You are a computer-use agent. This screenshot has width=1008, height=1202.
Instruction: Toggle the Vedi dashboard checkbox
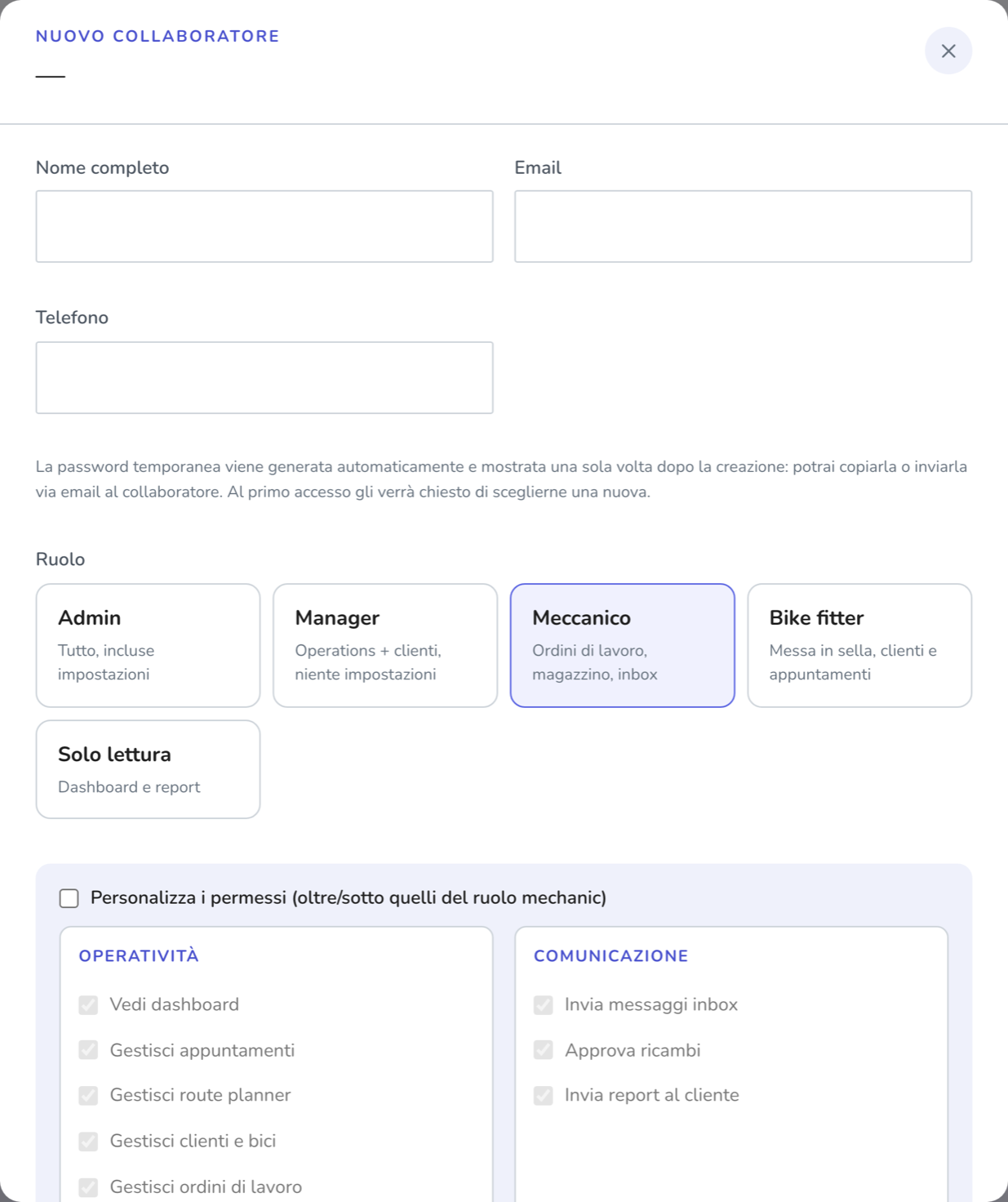88,1004
